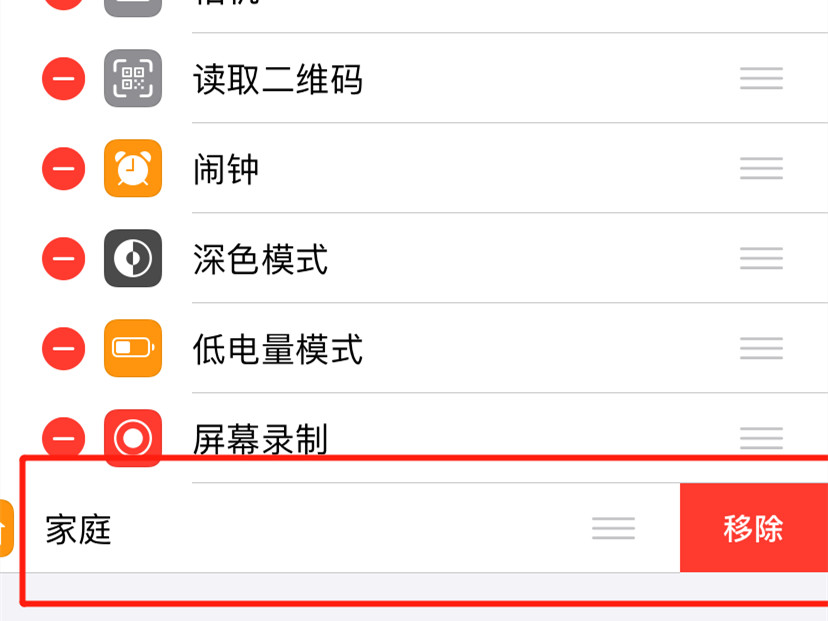Tap reorder handle for 闹钟
Screen dimensions: 828x621
(x=761, y=168)
